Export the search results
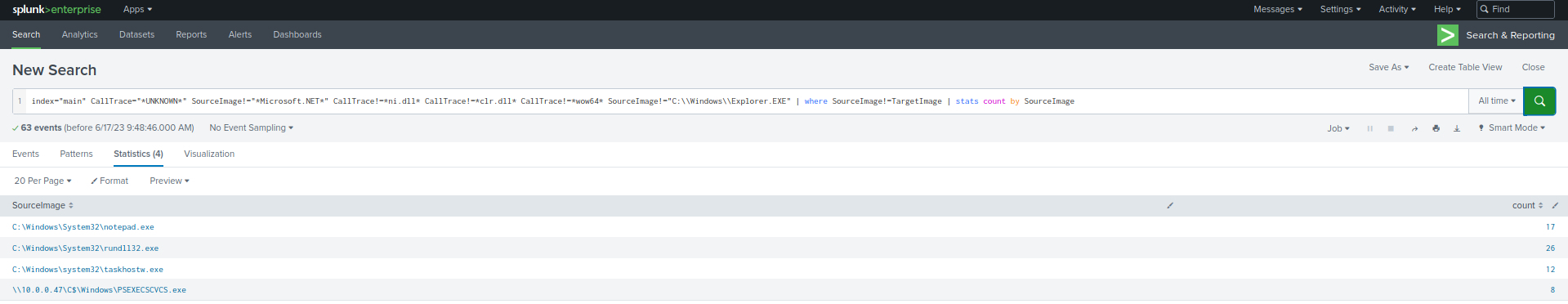Image resolution: width=1568 pixels, height=304 pixels. click(x=1457, y=128)
